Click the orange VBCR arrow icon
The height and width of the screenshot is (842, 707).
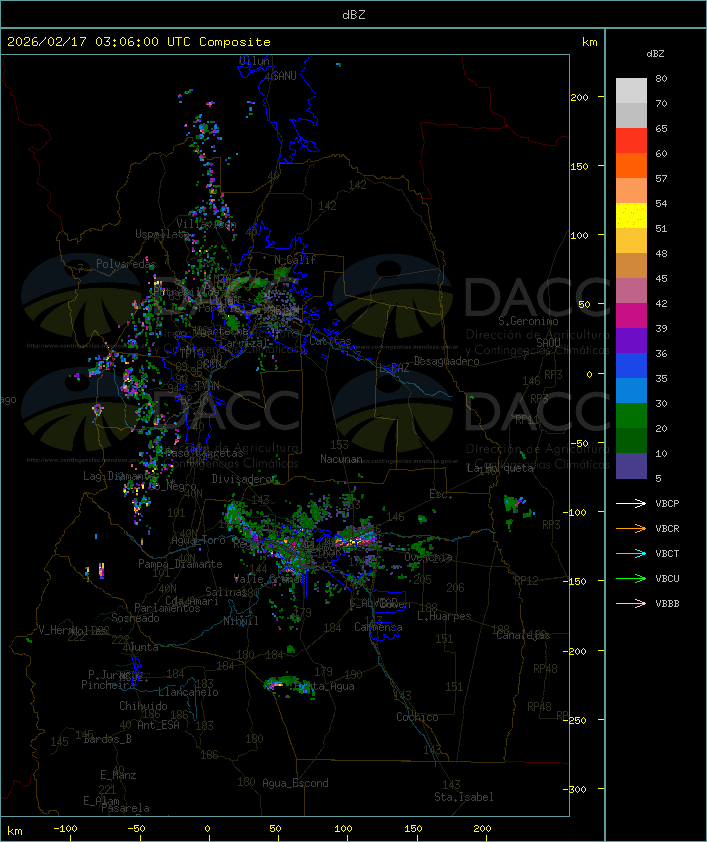pos(631,528)
